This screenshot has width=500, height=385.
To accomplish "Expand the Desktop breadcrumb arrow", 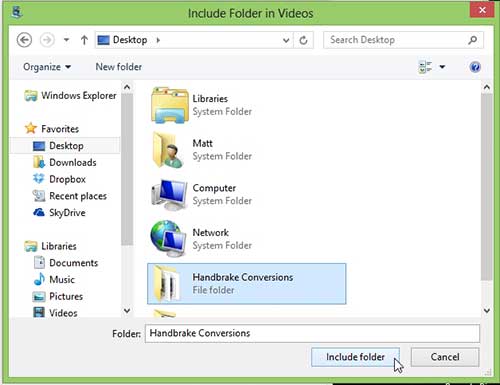I will [x=158, y=40].
